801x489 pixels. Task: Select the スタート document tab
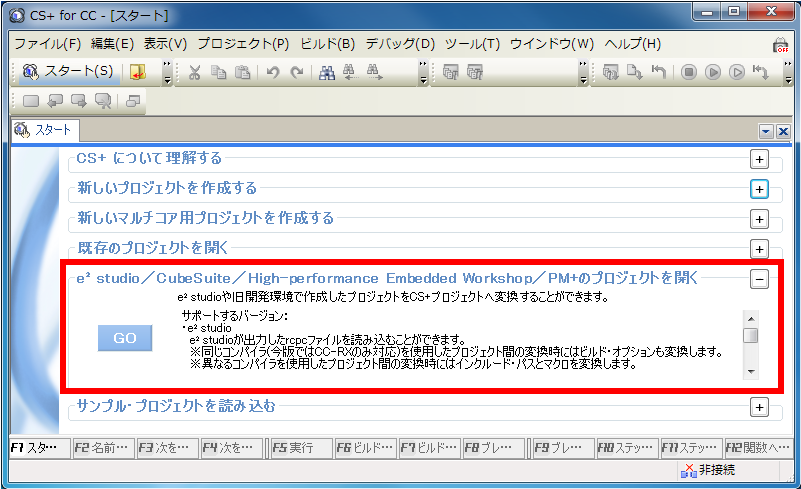(44, 130)
